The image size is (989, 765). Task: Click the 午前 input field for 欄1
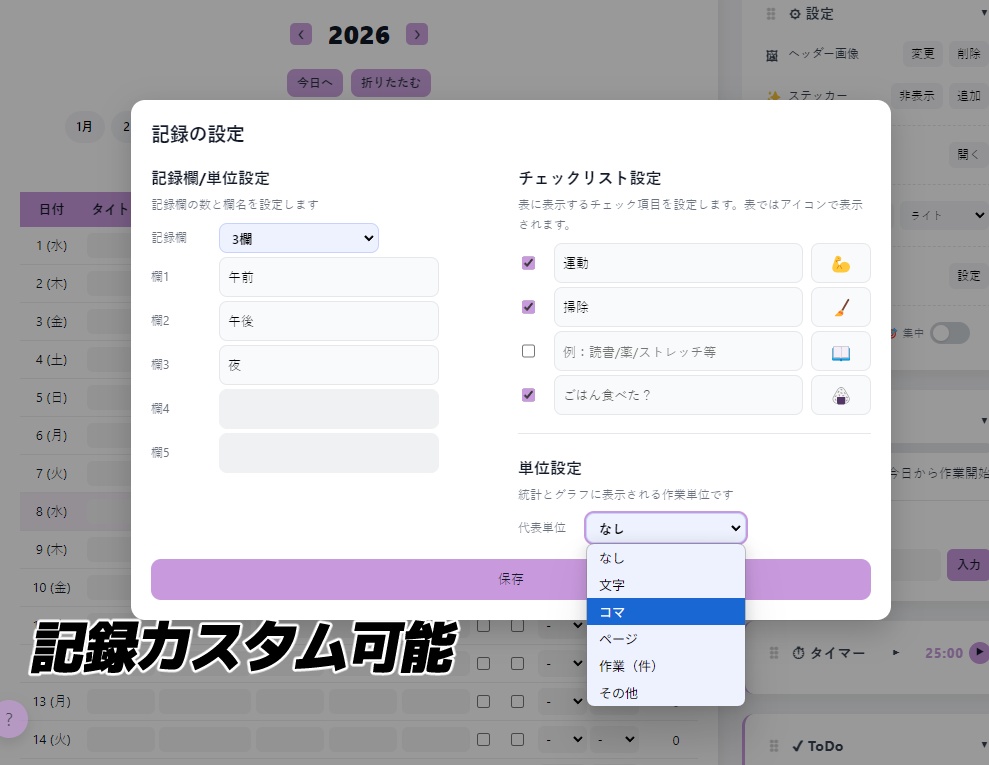pos(328,275)
